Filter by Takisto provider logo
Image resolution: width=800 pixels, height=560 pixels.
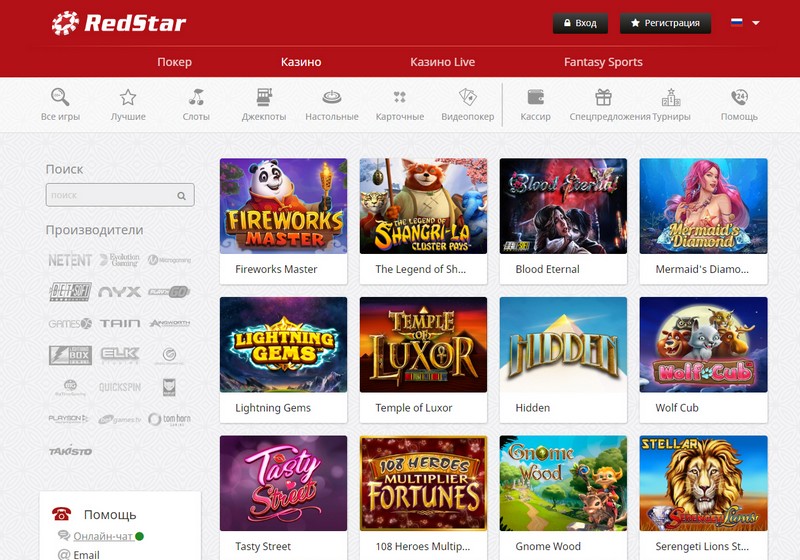point(70,450)
